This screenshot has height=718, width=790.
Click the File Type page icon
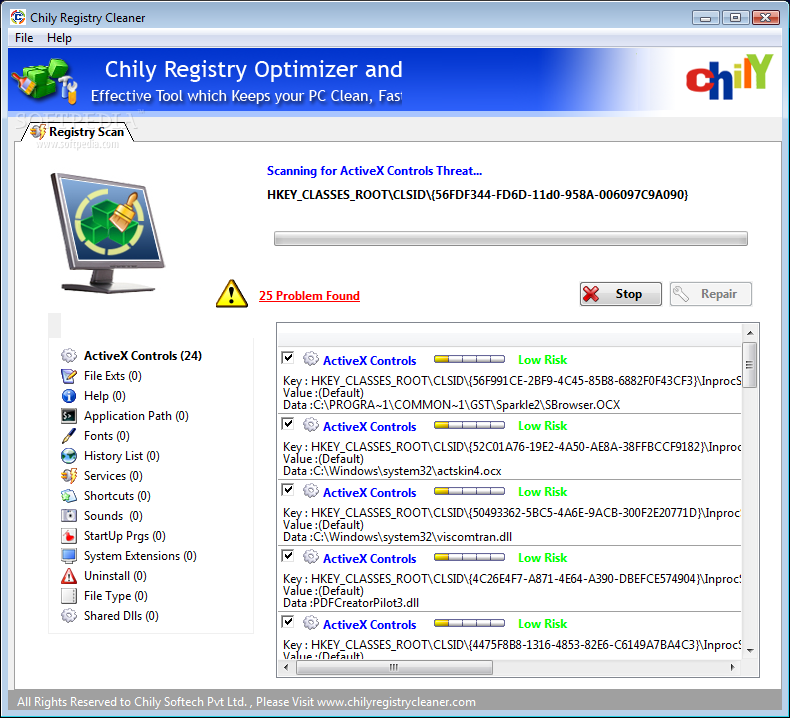(69, 596)
